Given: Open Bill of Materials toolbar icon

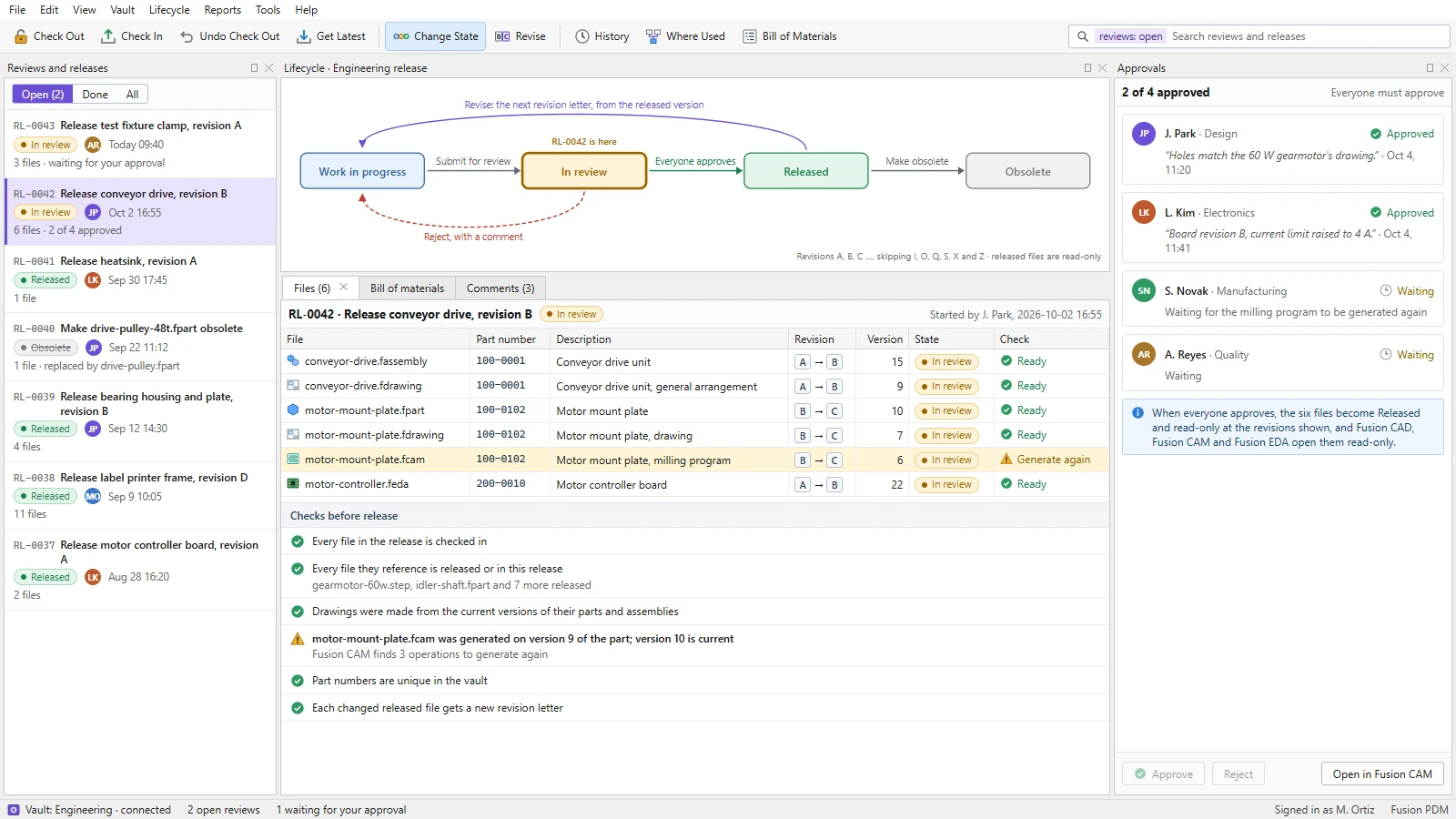Looking at the screenshot, I should [x=750, y=36].
